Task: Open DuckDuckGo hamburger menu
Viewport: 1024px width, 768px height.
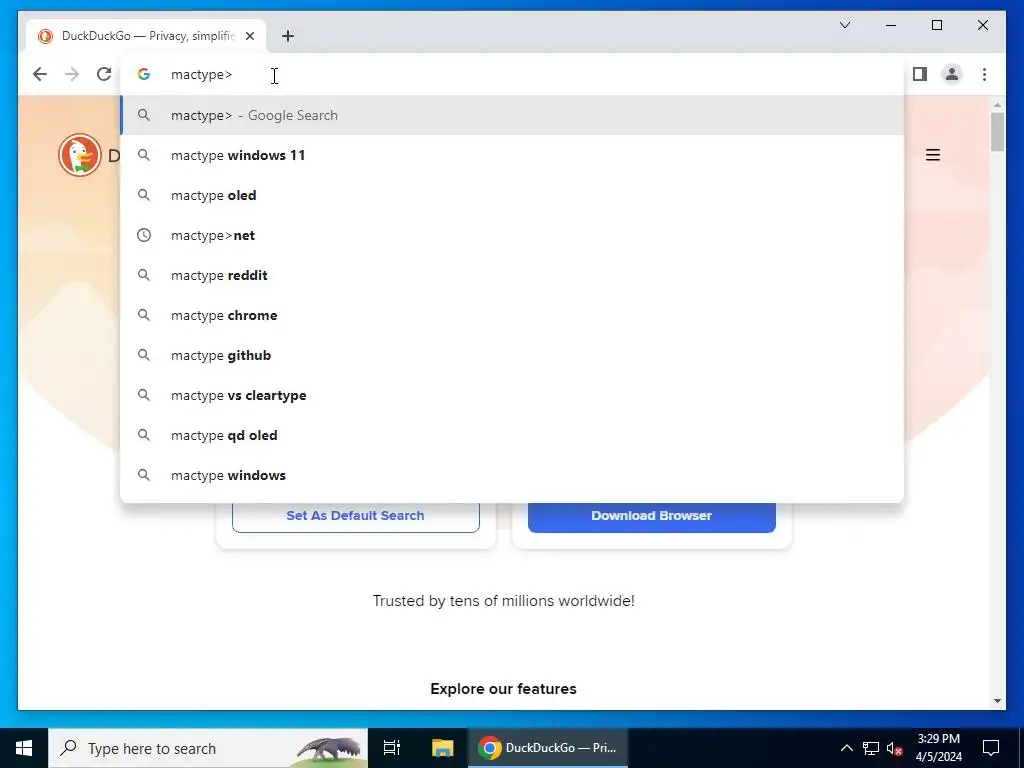Action: [933, 155]
